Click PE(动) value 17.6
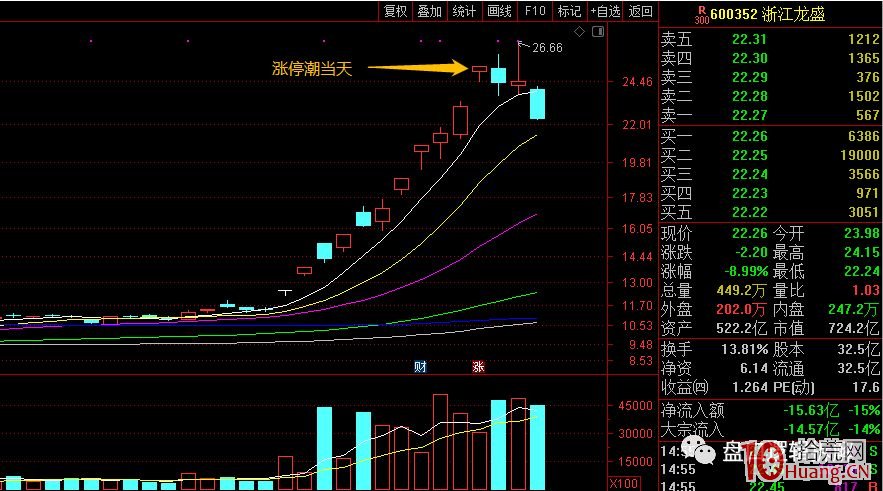 pos(866,387)
